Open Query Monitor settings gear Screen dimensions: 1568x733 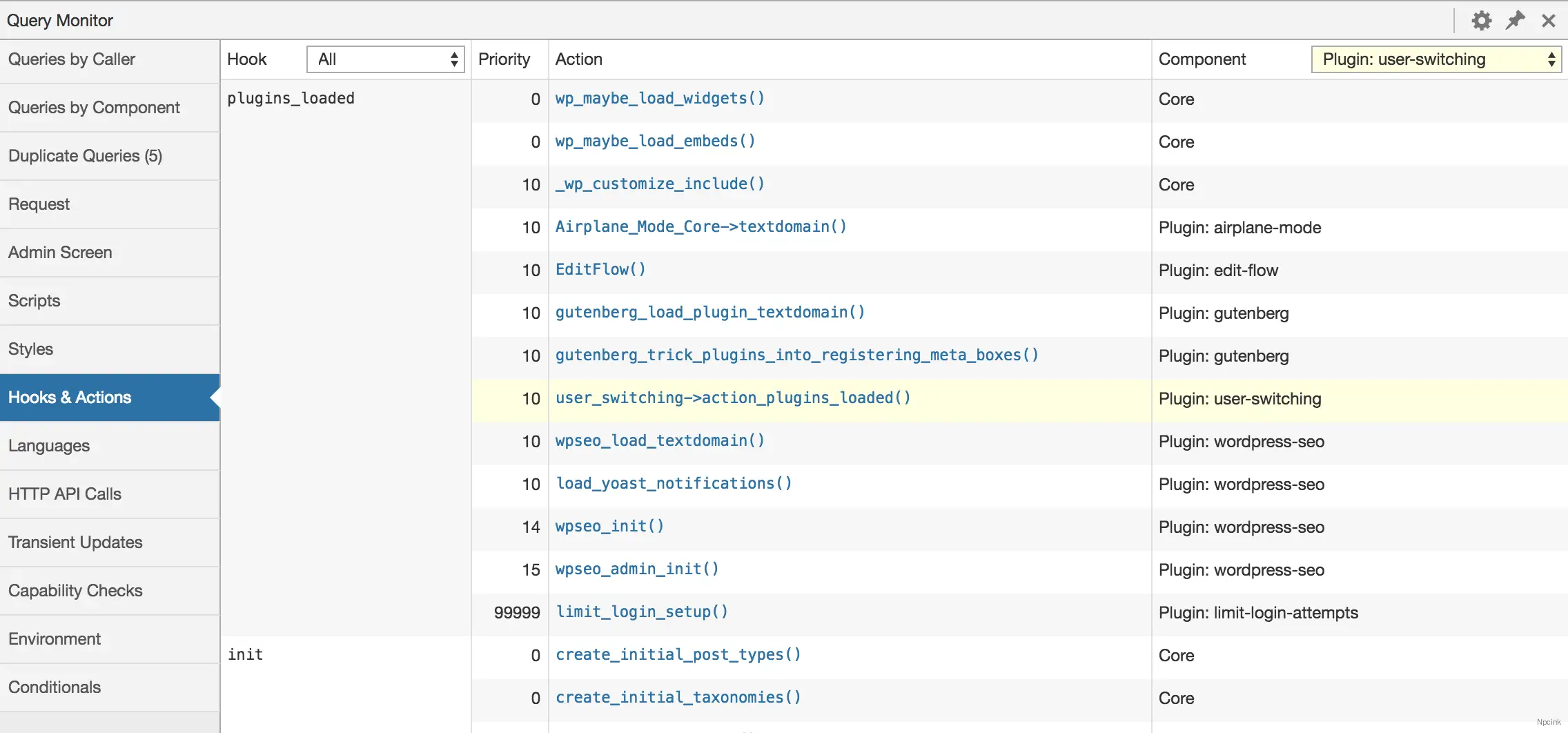point(1482,20)
